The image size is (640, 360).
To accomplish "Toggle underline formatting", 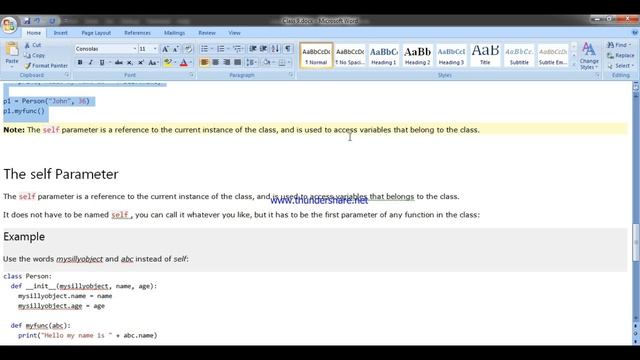I will 102,62.
